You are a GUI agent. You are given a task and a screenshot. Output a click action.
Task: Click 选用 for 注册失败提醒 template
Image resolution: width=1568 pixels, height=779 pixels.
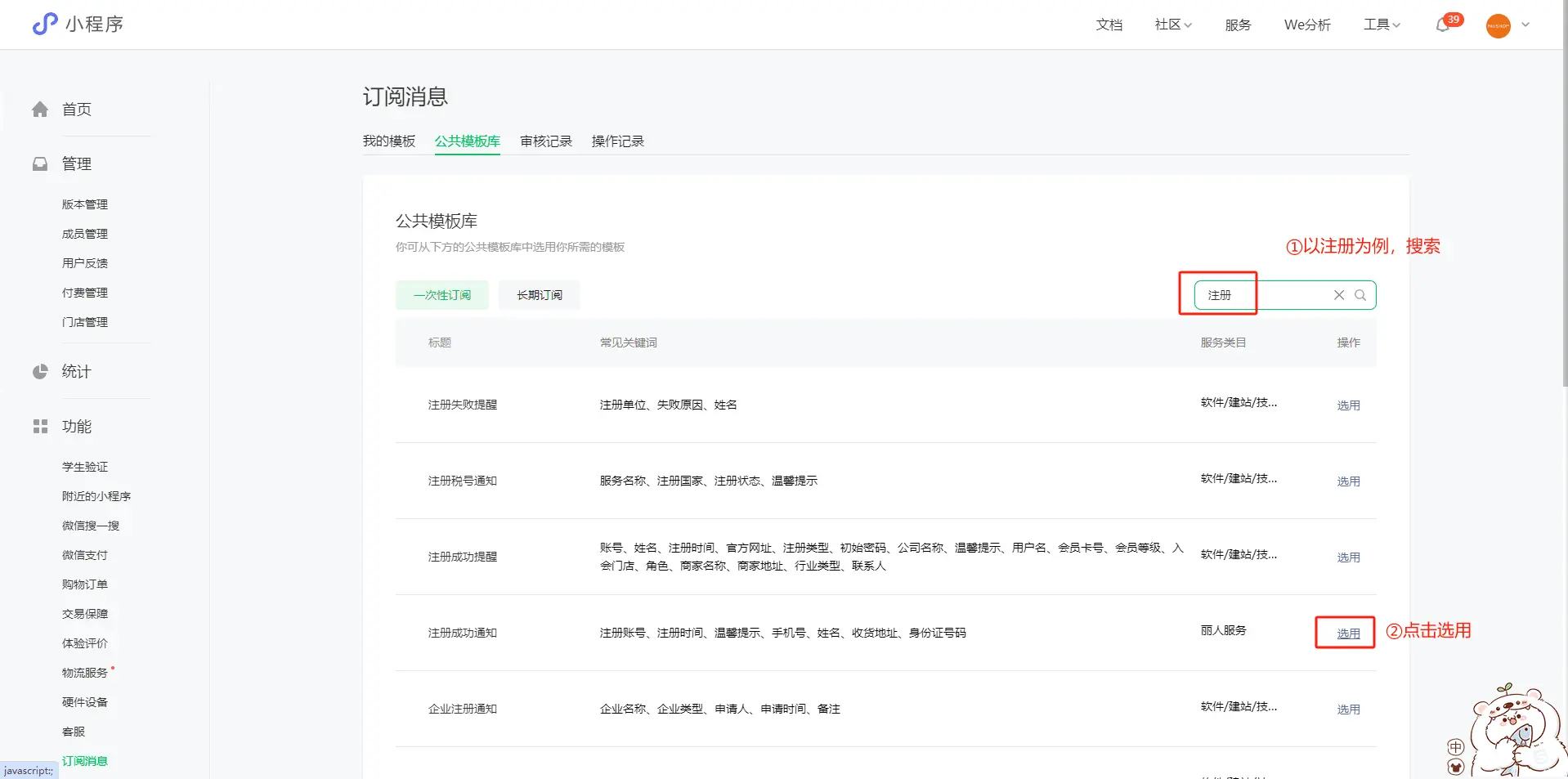[x=1348, y=405]
